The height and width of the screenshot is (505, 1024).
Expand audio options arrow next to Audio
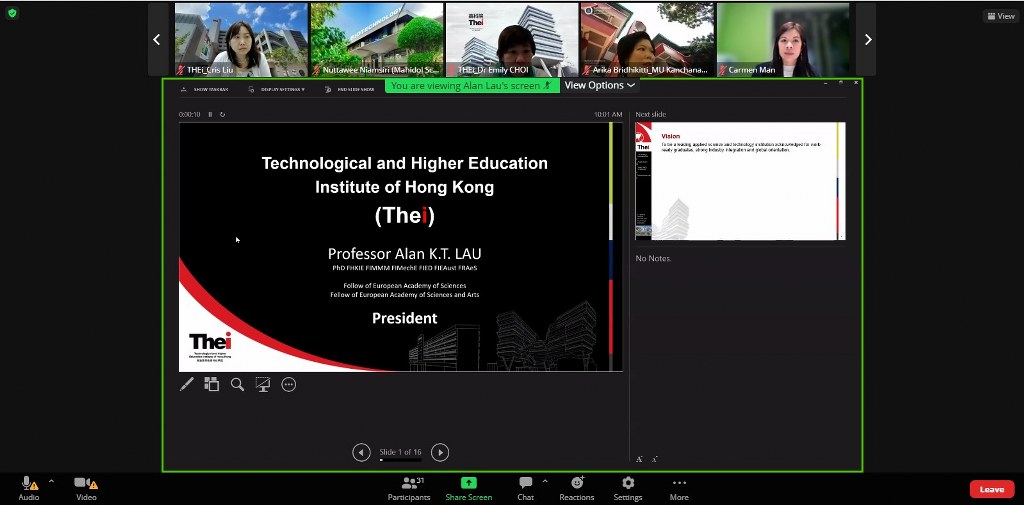[51, 481]
